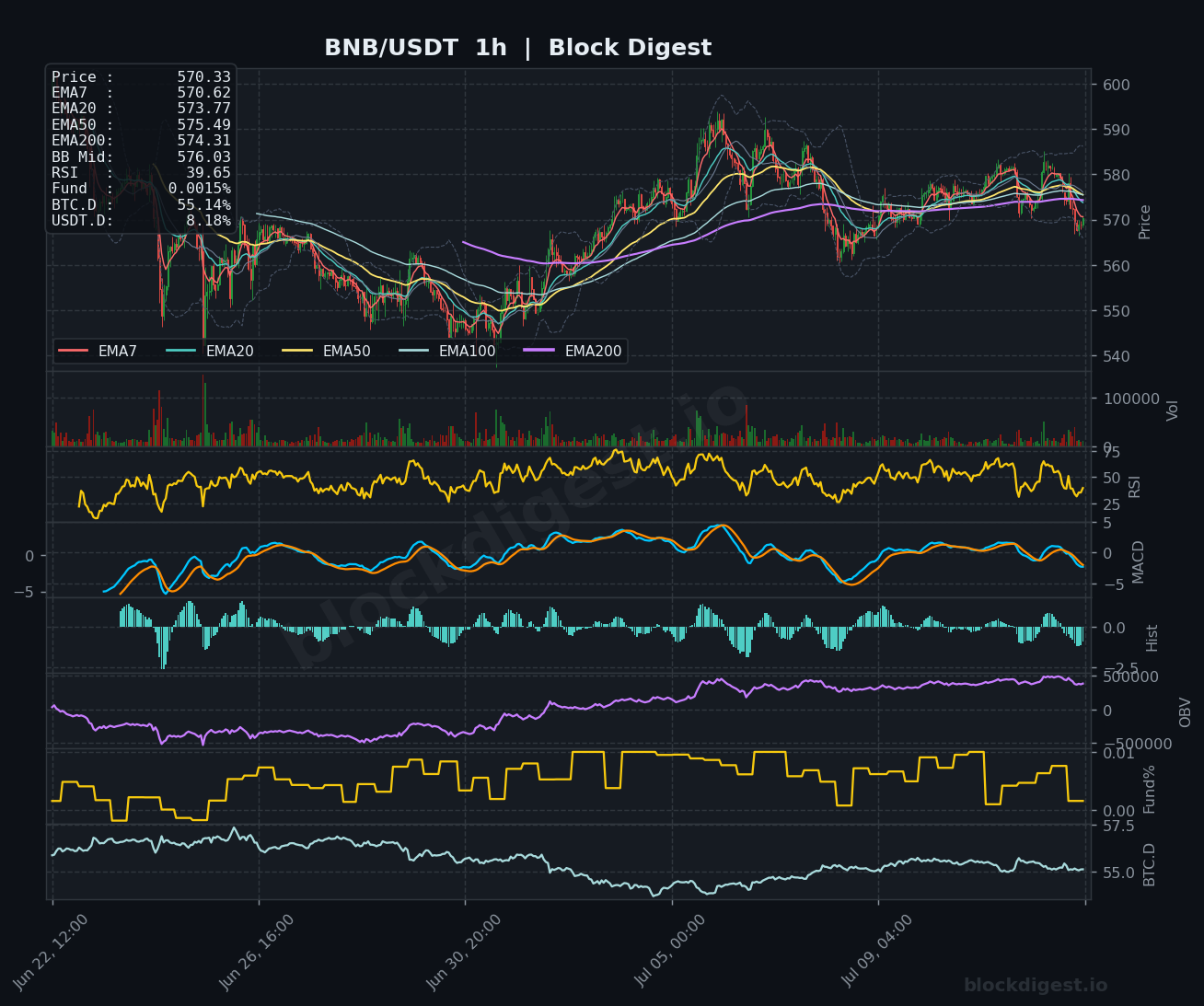Click the purple EMA200 legend line swatch
Screen dimensions: 1204x1006
pos(539,351)
